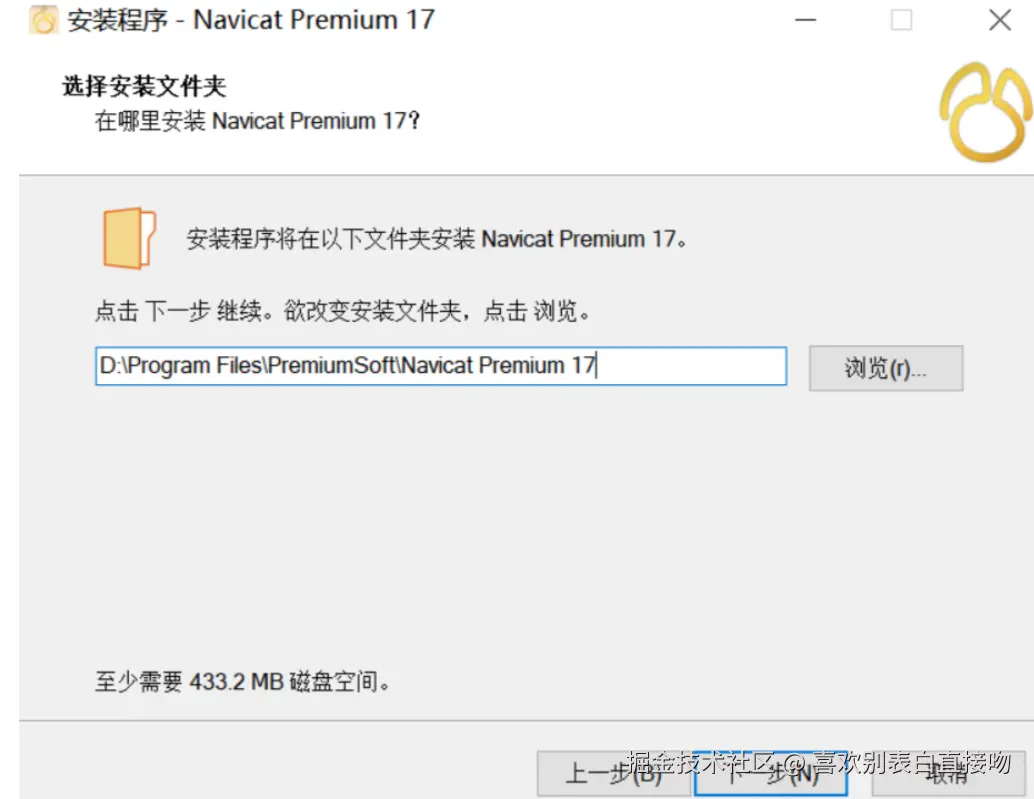Click blank white header area beside the logo
This screenshot has width=1034, height=799.
659,112
